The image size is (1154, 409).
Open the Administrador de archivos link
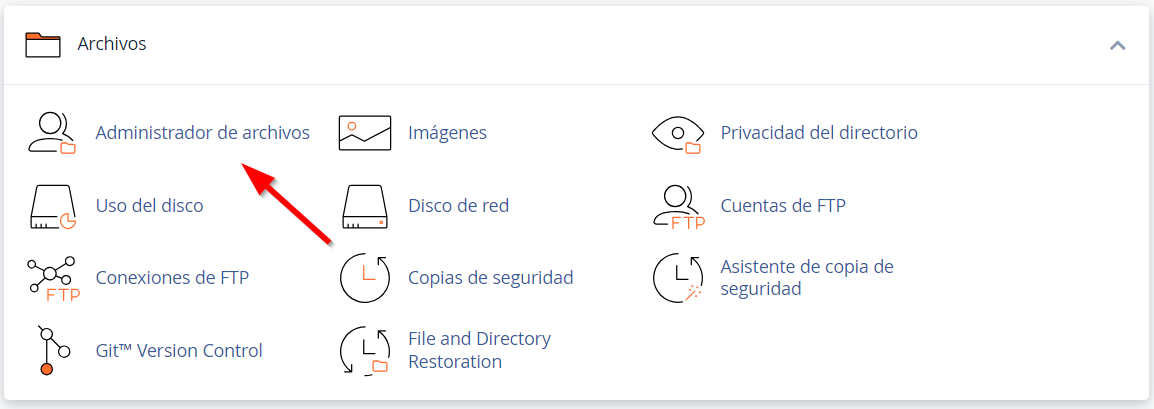(x=203, y=133)
